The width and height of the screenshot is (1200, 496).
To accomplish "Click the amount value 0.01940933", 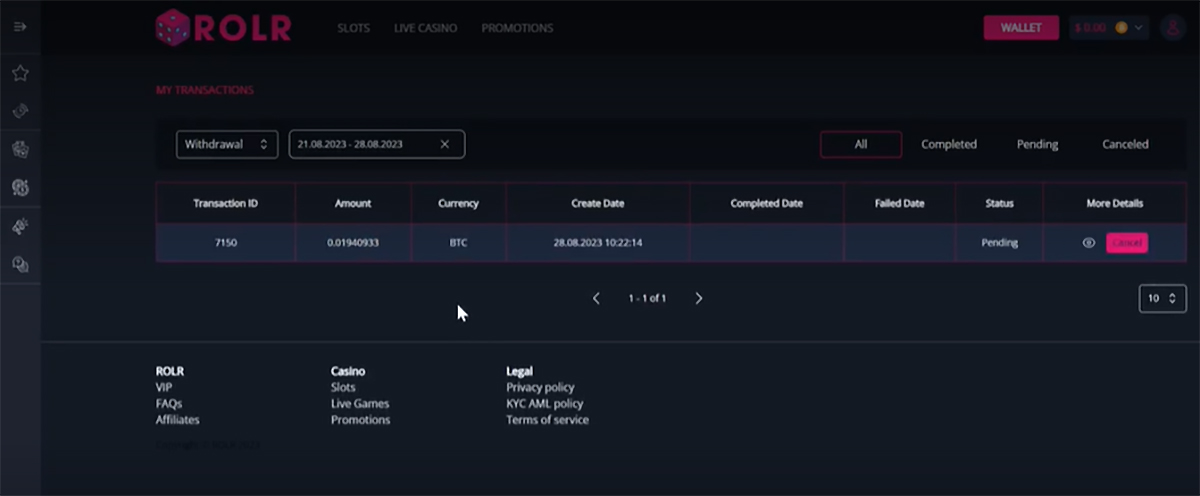I will click(353, 243).
